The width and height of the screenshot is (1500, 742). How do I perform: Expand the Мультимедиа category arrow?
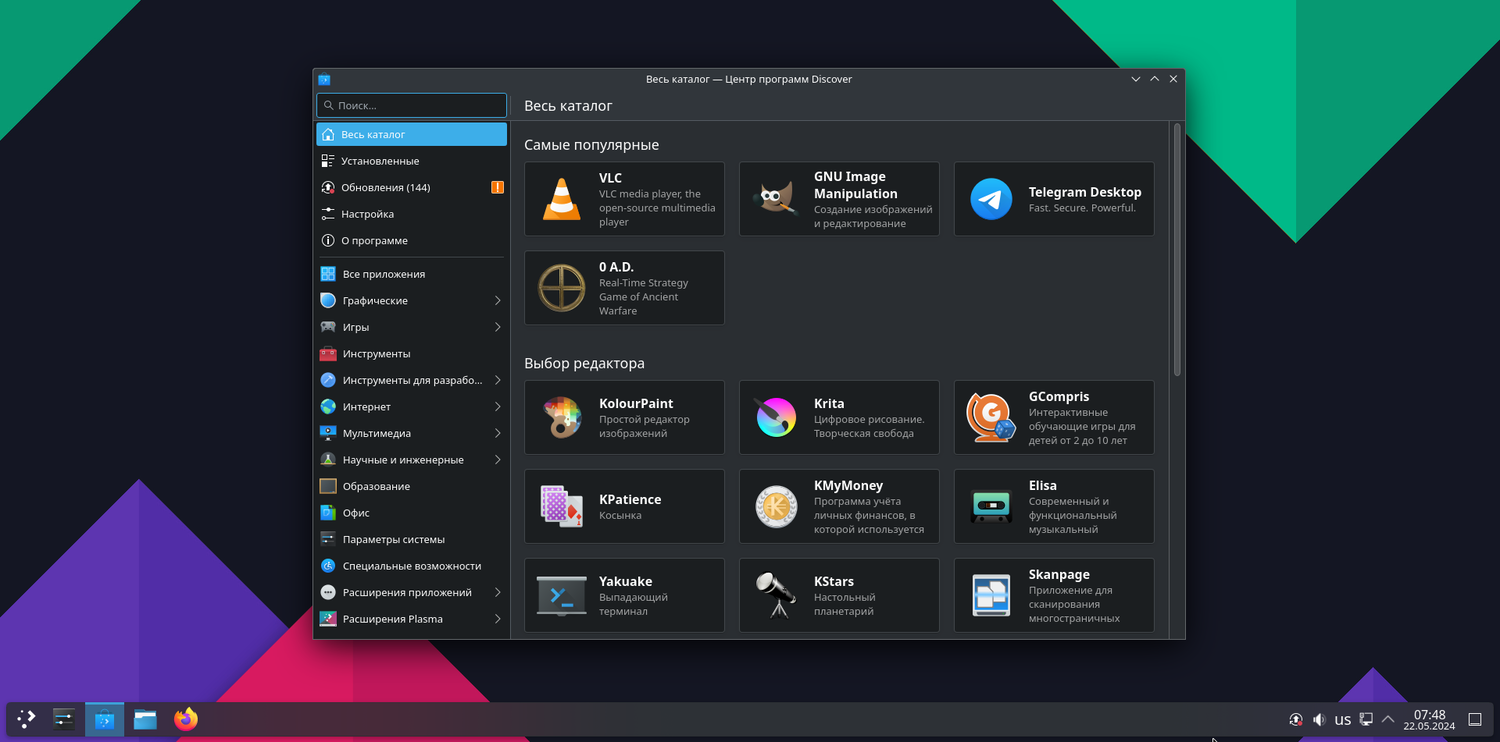tap(497, 433)
